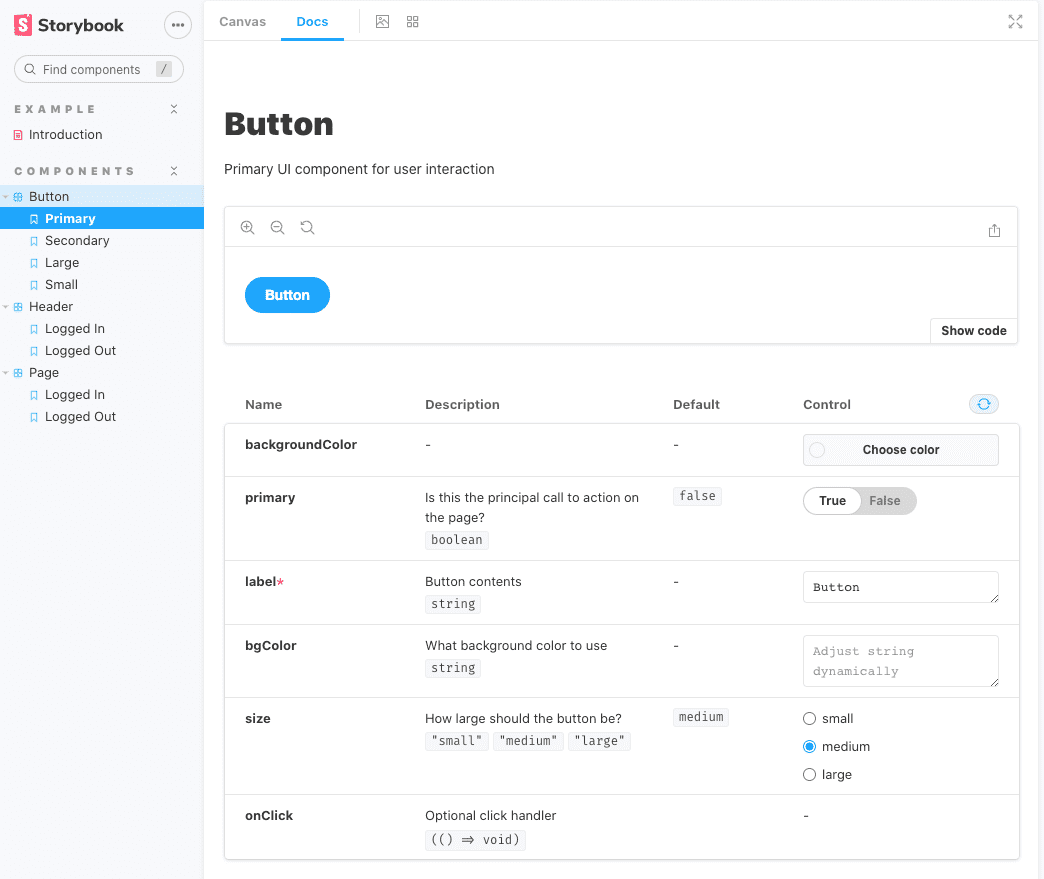Apply a grid overlay to the preview
Screen dimensions: 1044x879
pyautogui.click(x=412, y=21)
